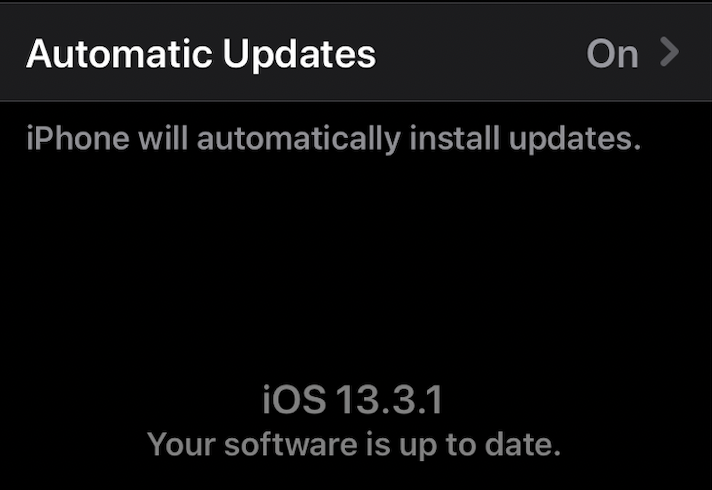Click the "iPhone will automatically install updates" note

334,139
